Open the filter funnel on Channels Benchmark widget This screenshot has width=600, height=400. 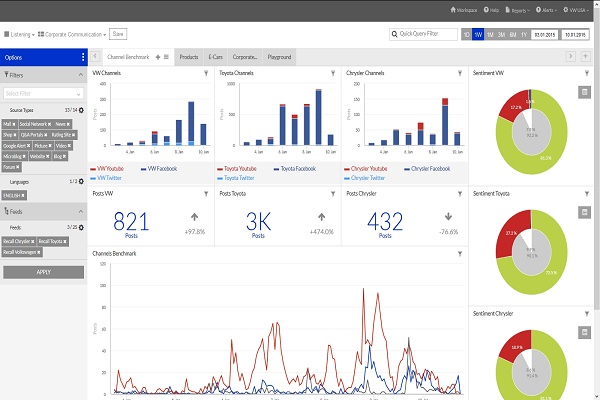click(x=460, y=254)
